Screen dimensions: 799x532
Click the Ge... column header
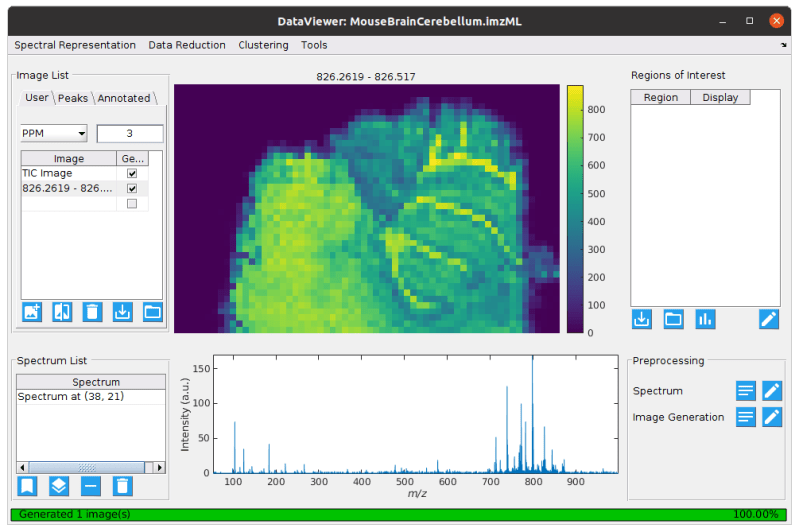point(132,158)
